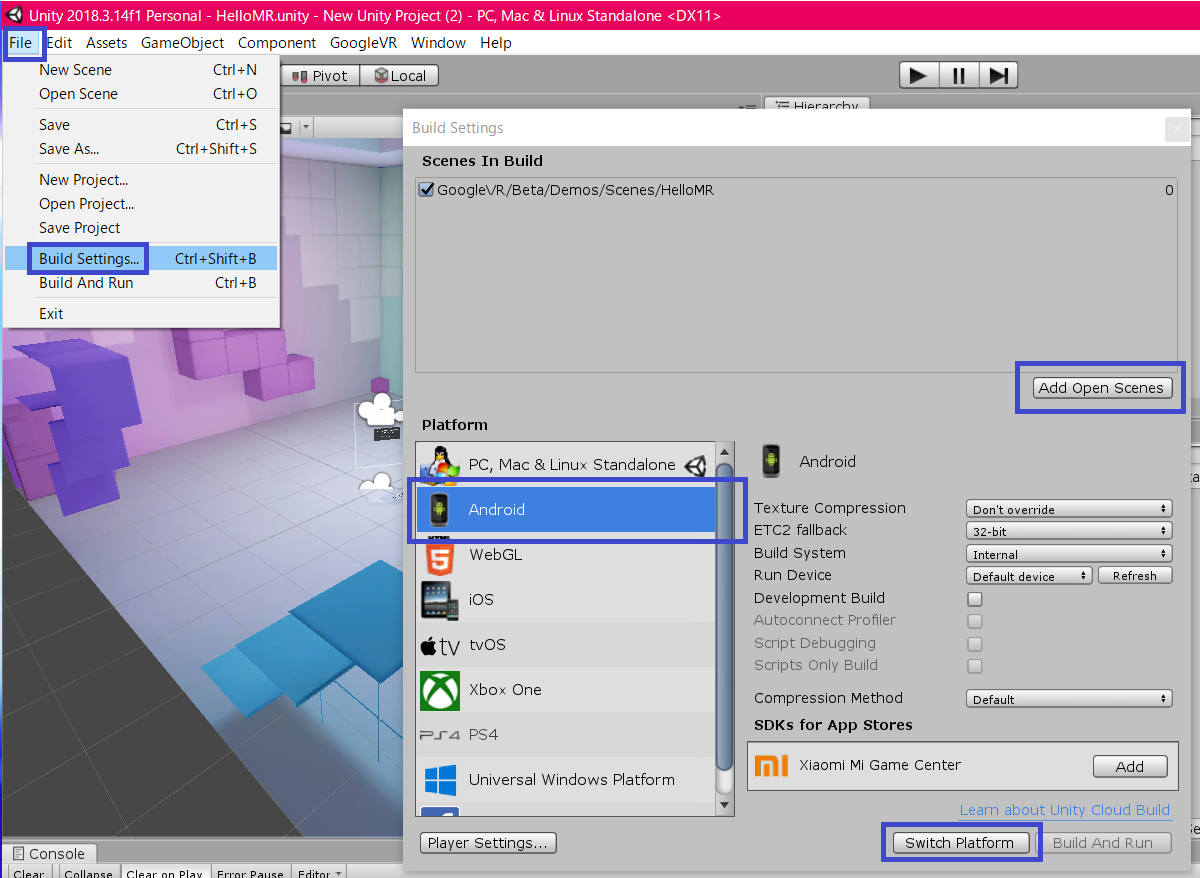Select the PS4 platform icon
Viewport: 1200px width, 878px height.
[x=440, y=735]
